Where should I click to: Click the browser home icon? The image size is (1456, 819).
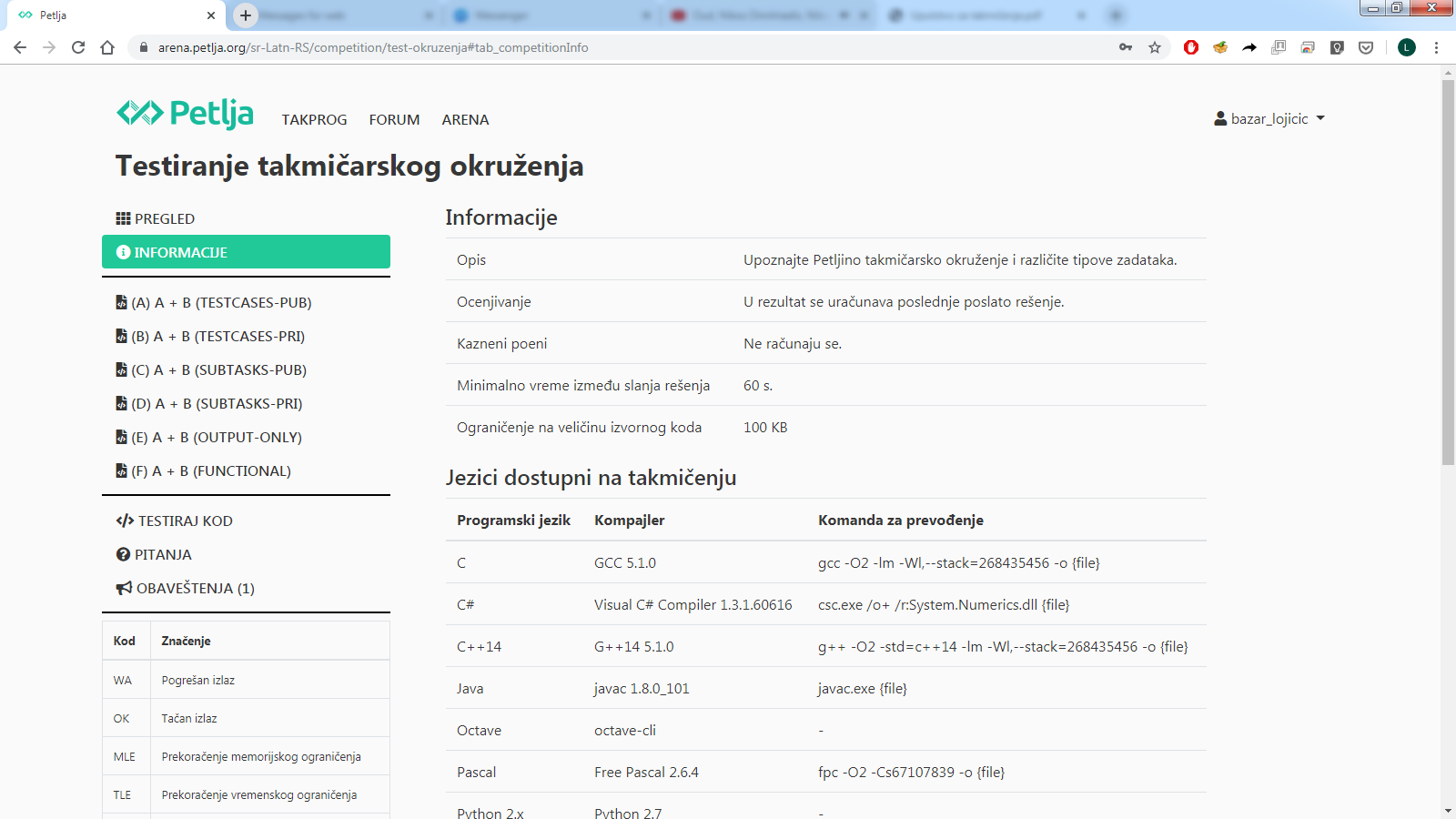coord(106,47)
